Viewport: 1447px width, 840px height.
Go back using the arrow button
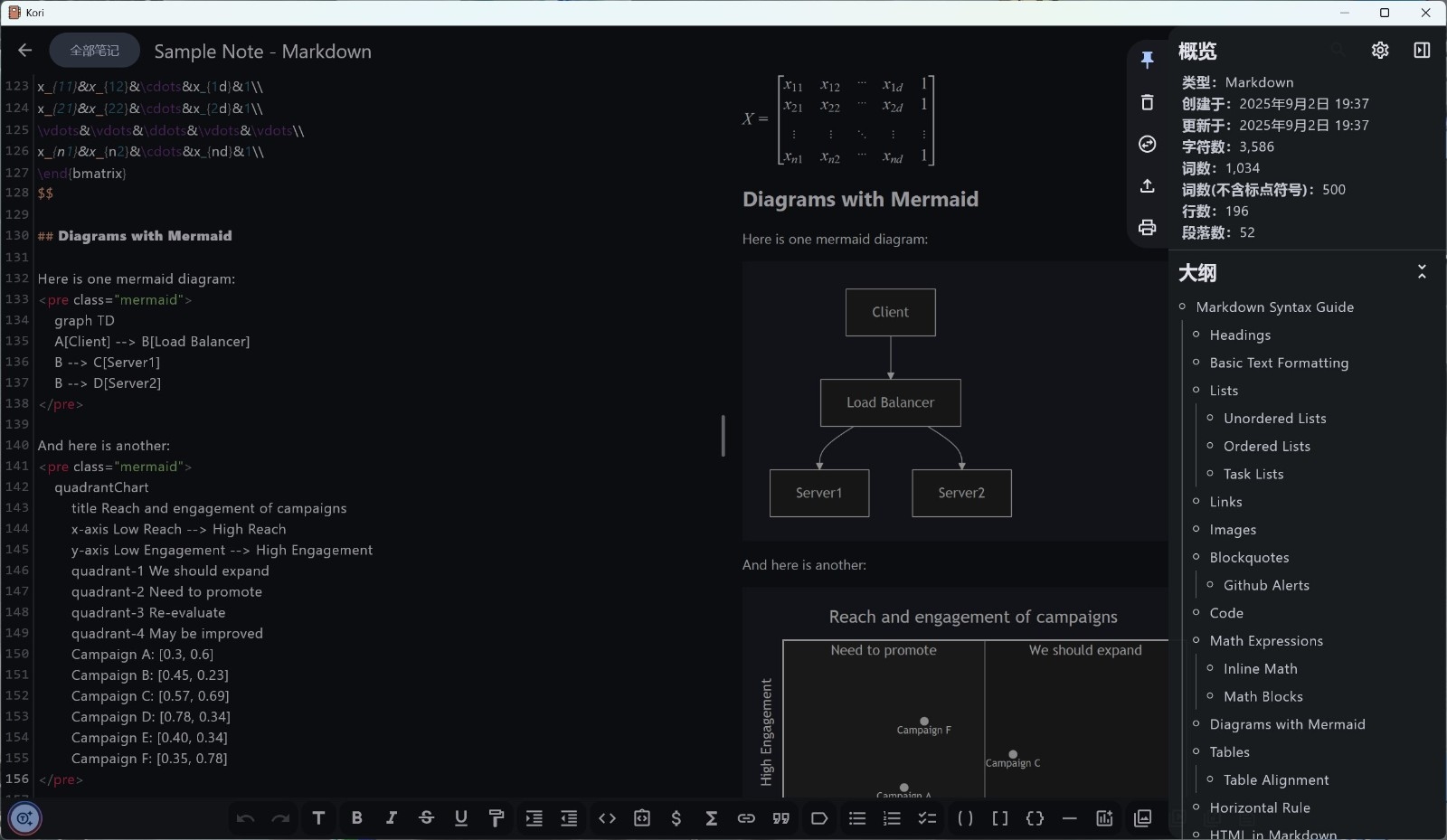(25, 51)
